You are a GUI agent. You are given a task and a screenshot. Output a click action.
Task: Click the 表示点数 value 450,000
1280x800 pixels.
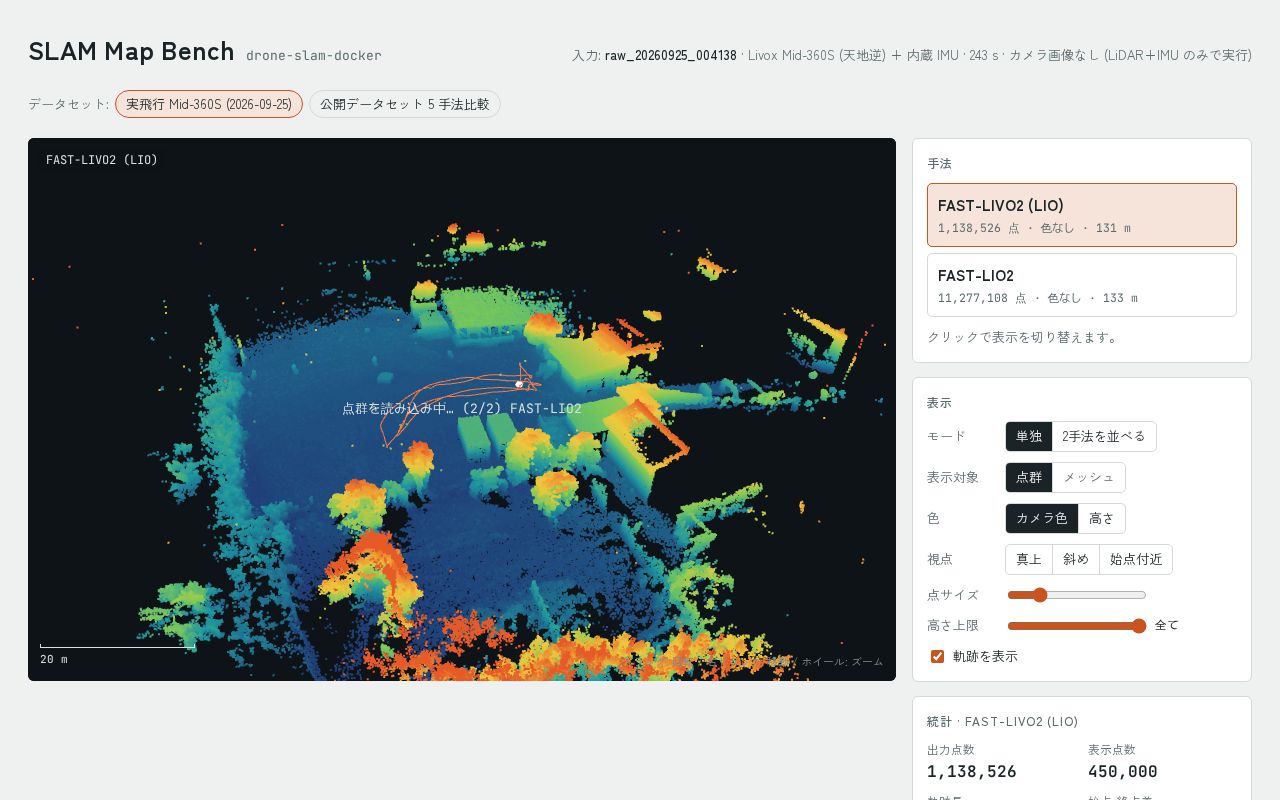click(x=1123, y=772)
